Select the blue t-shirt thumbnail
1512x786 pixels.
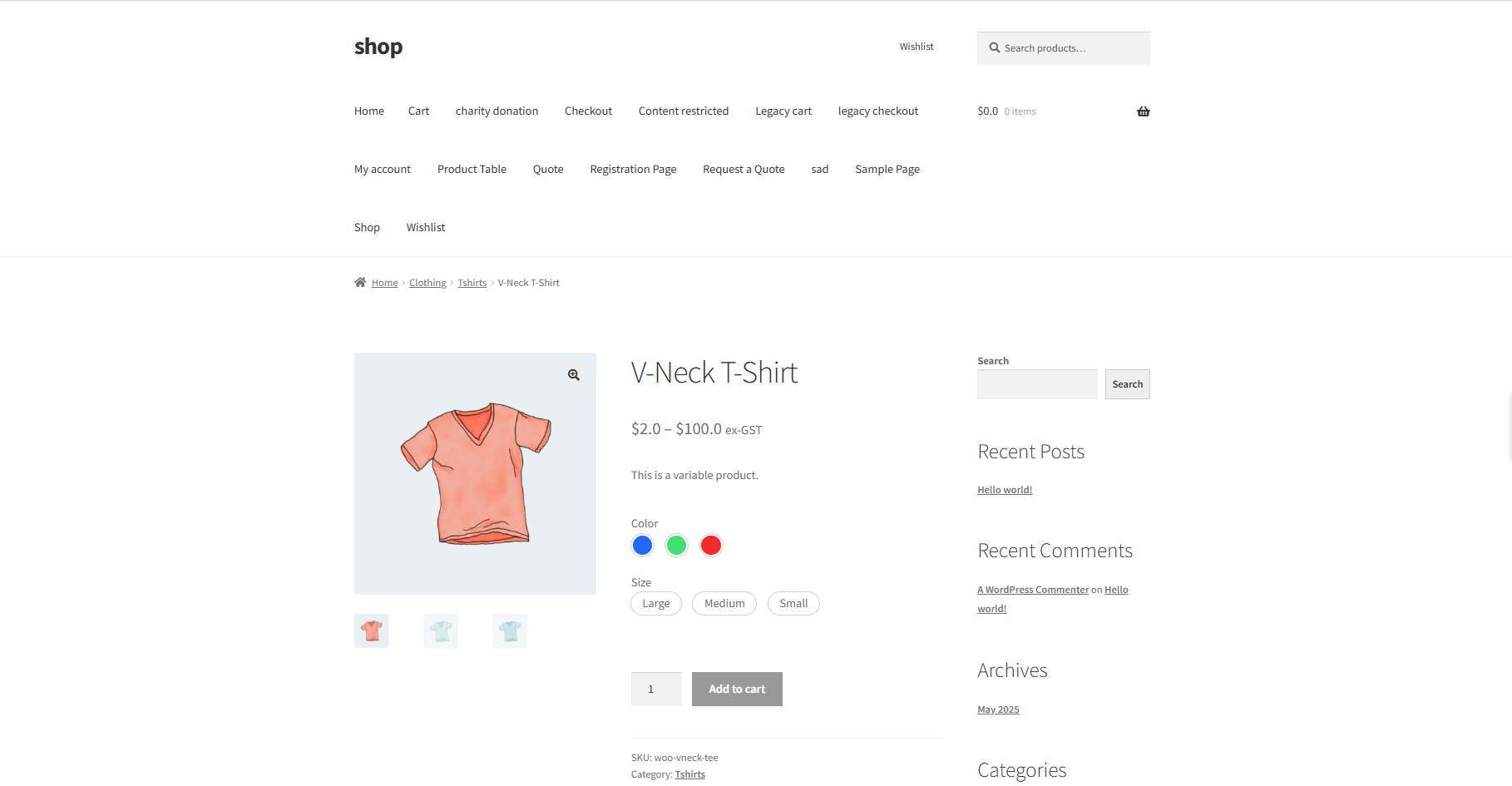pyautogui.click(x=509, y=631)
